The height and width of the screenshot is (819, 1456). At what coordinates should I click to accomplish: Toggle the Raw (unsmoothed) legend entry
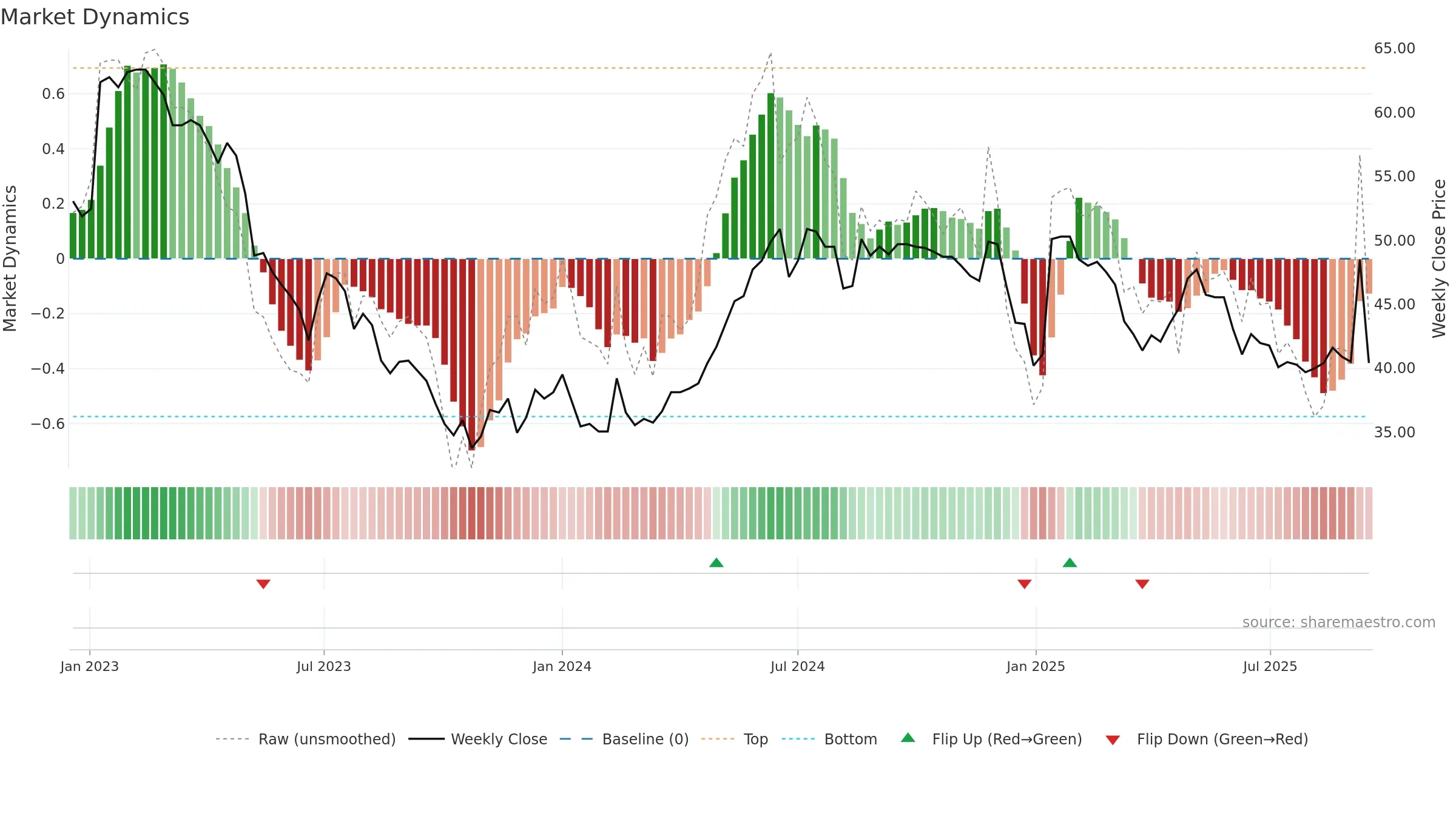tap(305, 739)
